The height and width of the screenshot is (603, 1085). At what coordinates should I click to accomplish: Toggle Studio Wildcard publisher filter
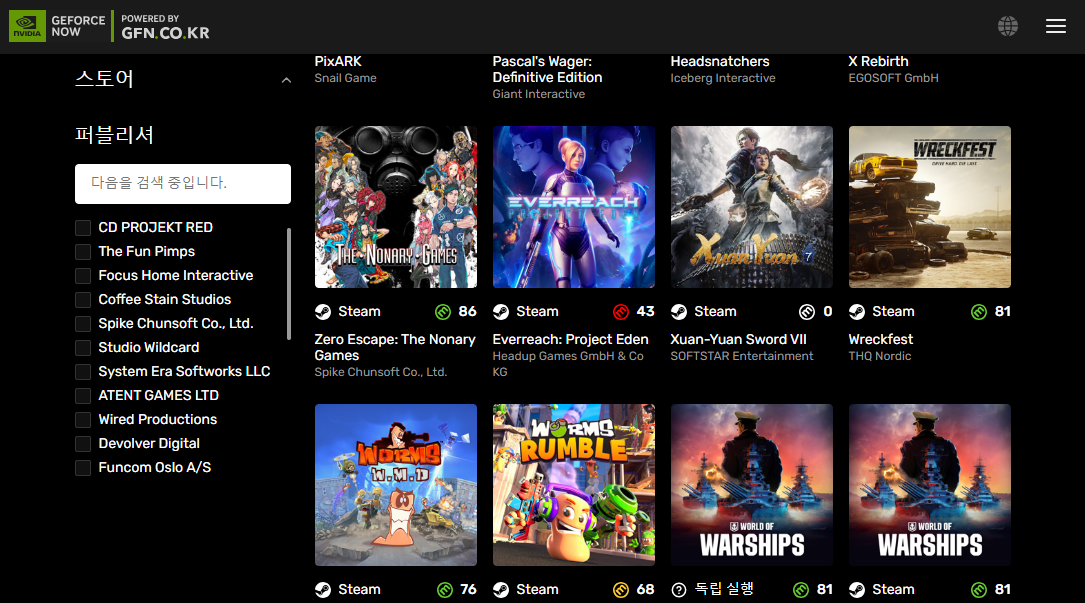[x=83, y=348]
